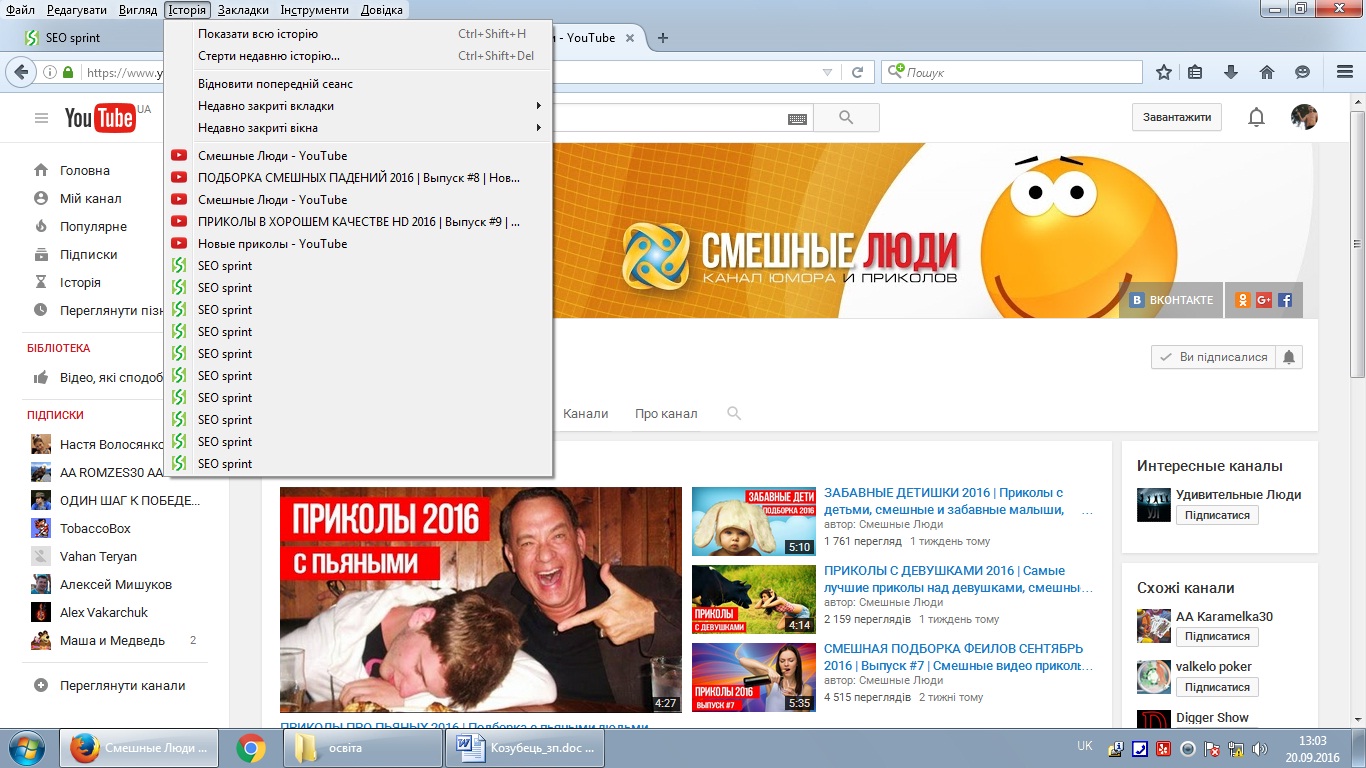Screen dimensions: 1366x768
Task: Open 'Популярне' in the sidebar
Action: pos(93,227)
